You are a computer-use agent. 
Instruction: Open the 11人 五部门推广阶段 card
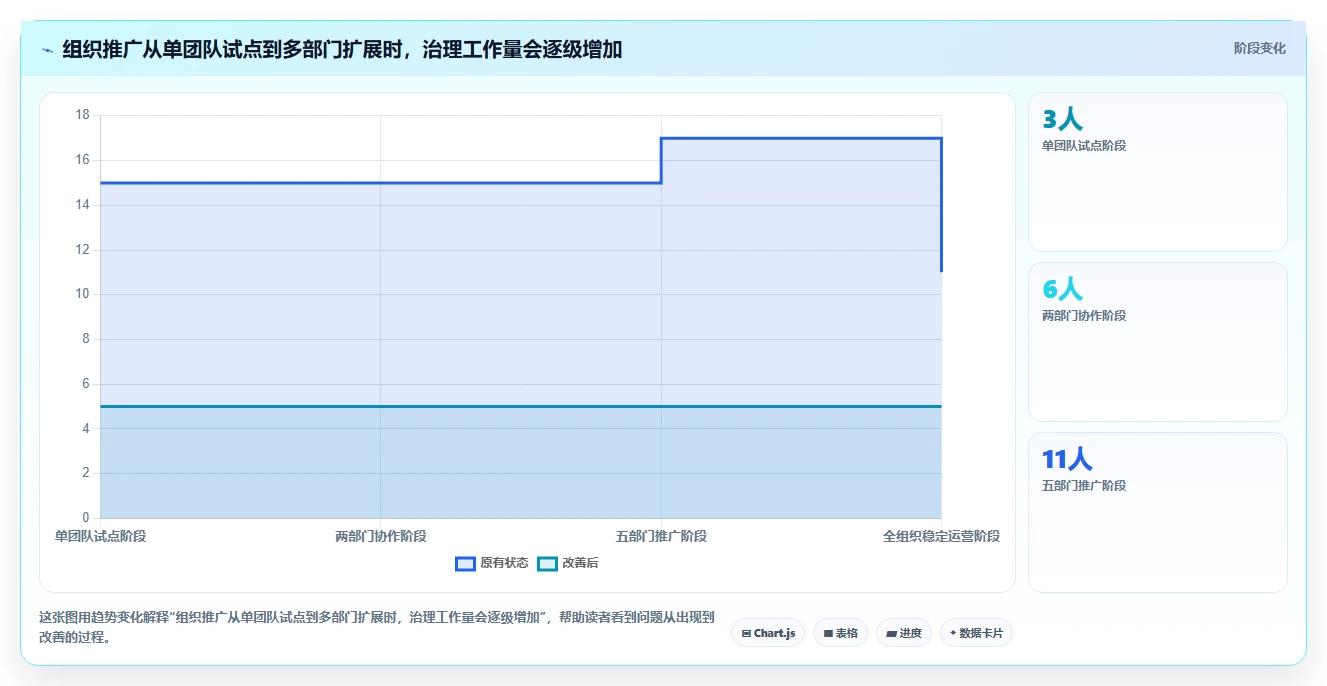click(1158, 512)
